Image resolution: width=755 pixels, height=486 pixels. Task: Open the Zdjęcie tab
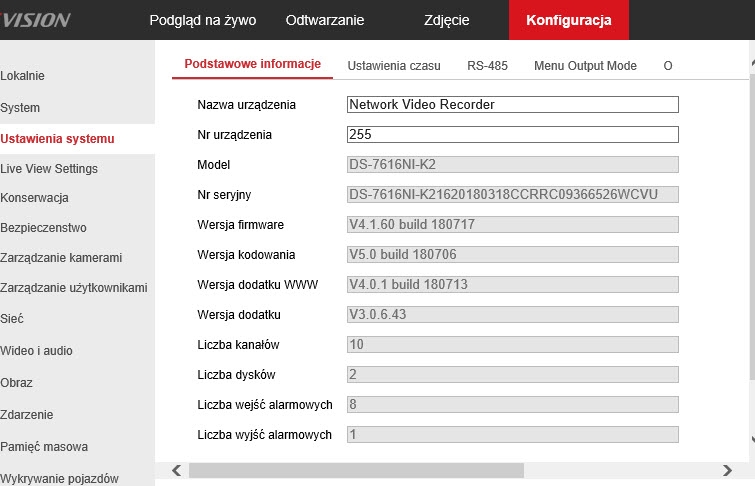(x=446, y=20)
